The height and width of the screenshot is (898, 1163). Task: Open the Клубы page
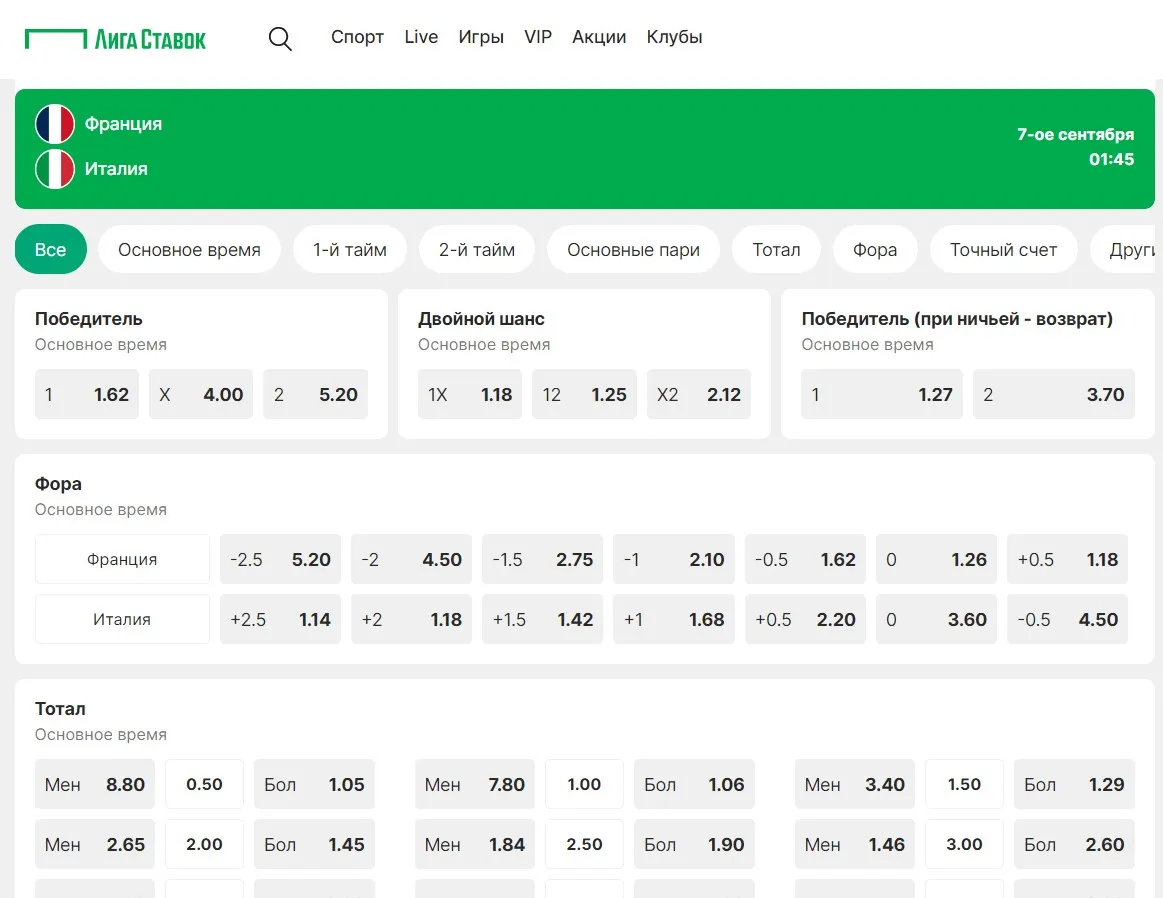pos(674,37)
